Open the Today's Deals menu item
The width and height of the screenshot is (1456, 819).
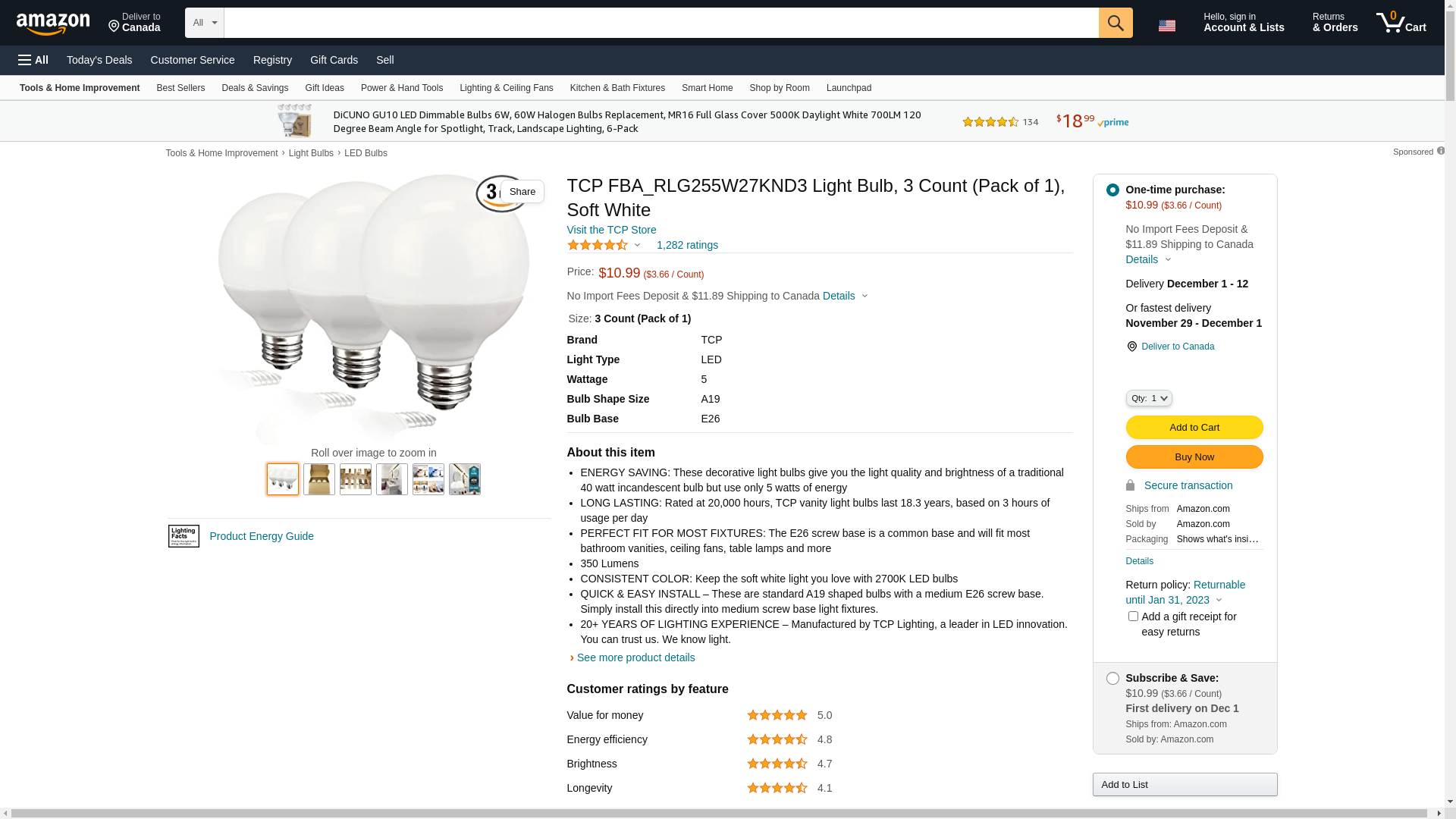pos(99,60)
